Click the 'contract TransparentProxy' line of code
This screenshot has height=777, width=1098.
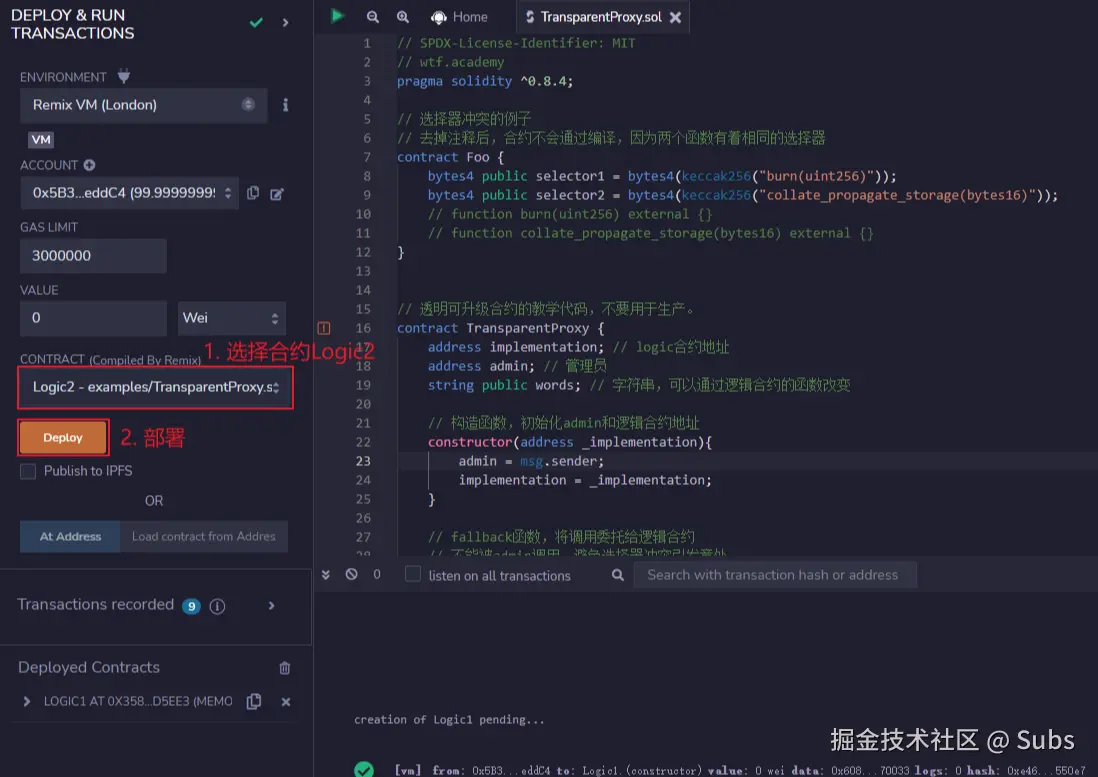tap(501, 328)
